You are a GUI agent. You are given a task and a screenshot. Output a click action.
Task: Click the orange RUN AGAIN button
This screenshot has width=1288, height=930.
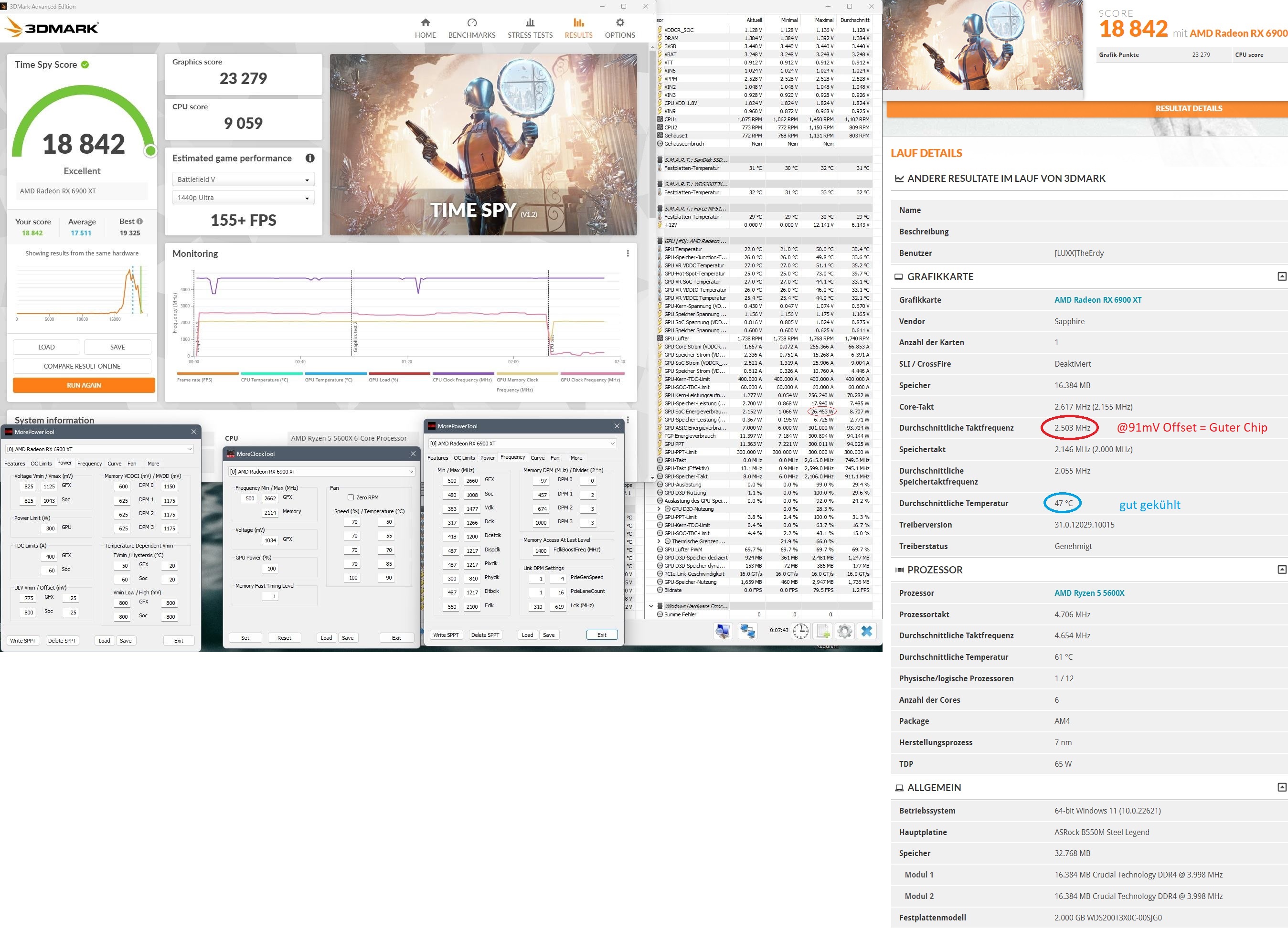click(84, 385)
